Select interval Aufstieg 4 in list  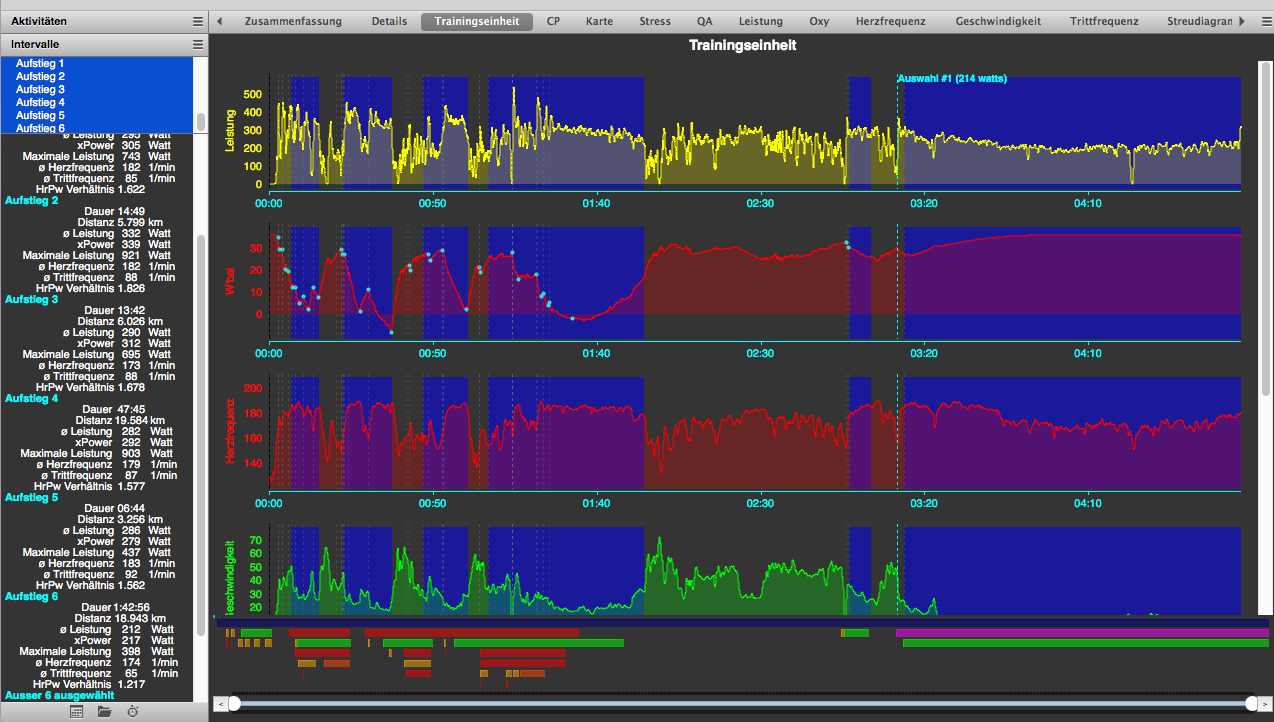click(98, 102)
